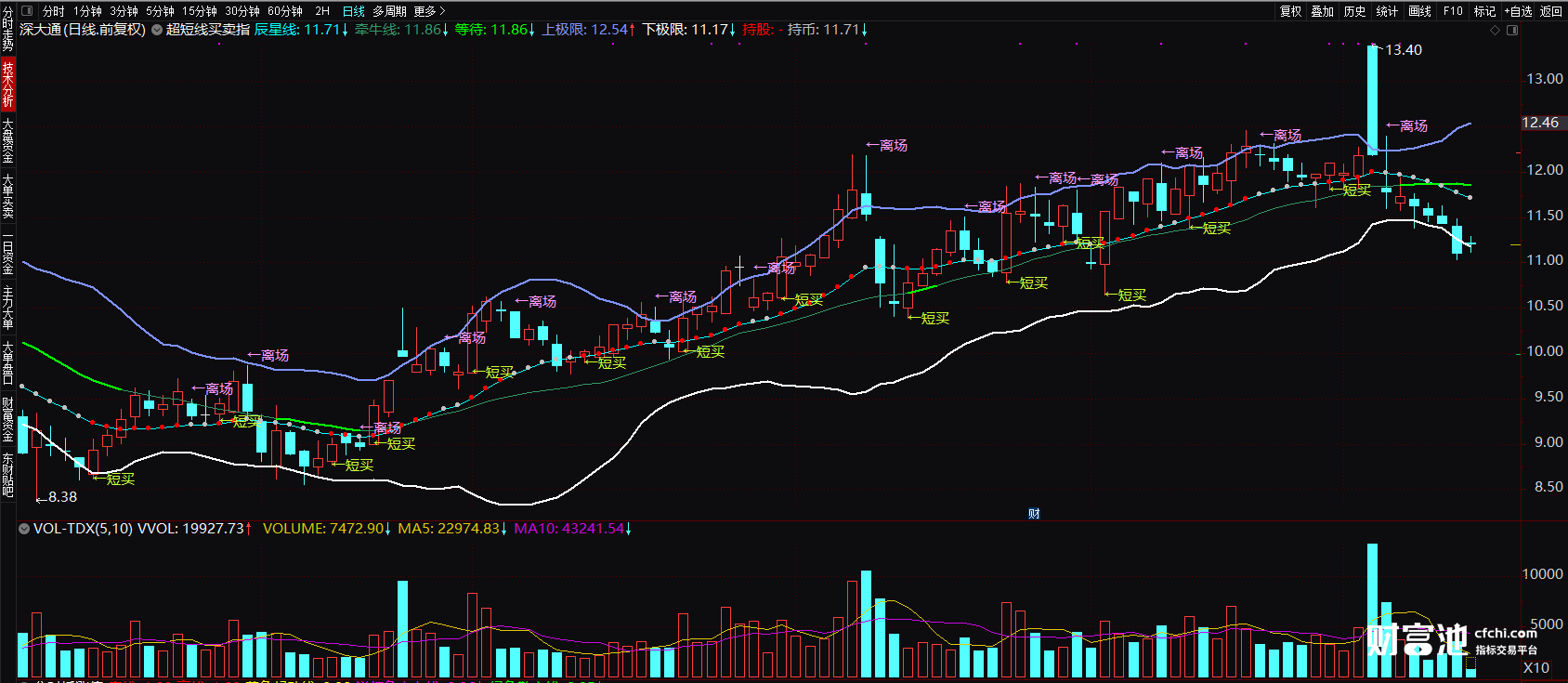Viewport: 1568px width, 683px height.
Task: Open 东财贴吧 sidebar tab
Action: click(x=7, y=476)
